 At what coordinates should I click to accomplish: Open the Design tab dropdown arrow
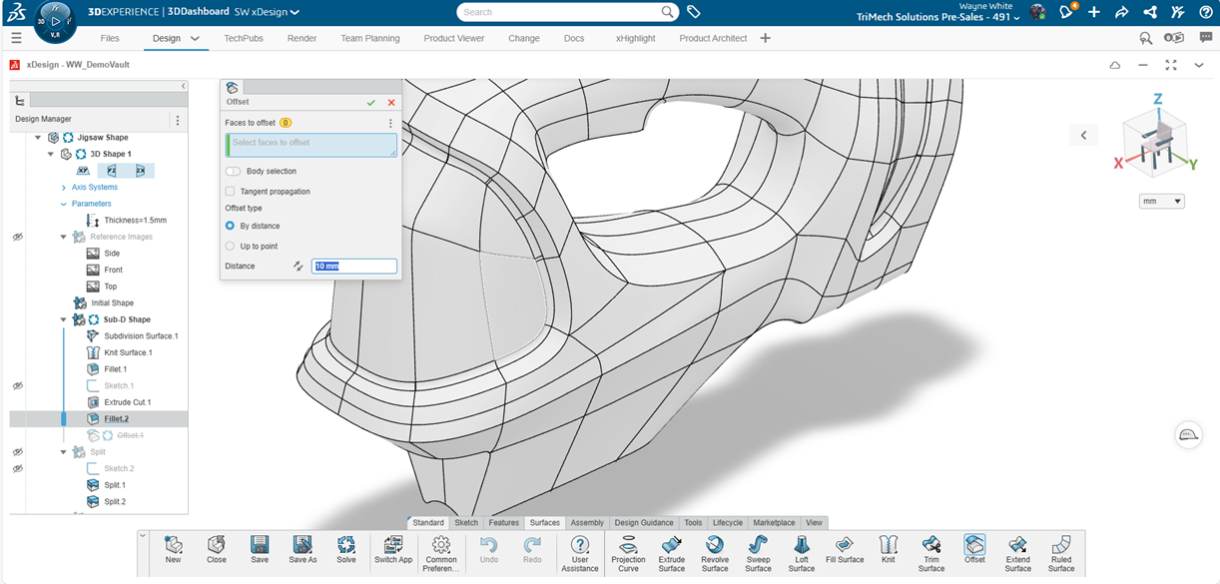pos(195,38)
